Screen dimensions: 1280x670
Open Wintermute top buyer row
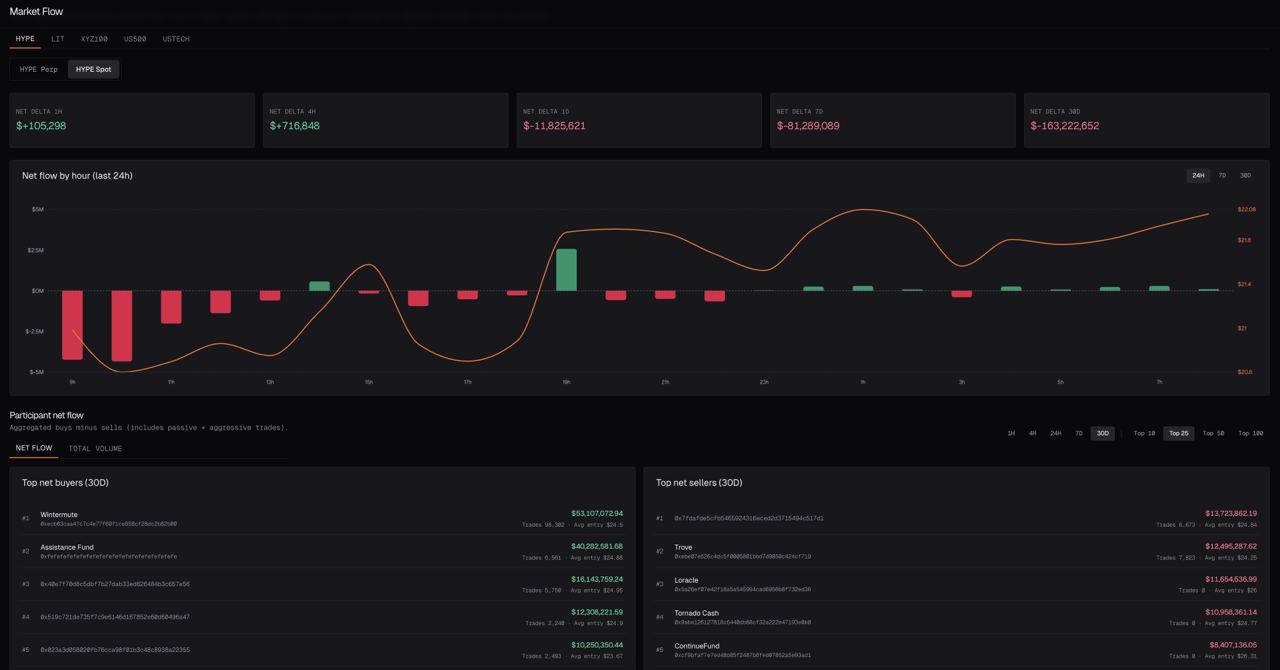(x=322, y=518)
